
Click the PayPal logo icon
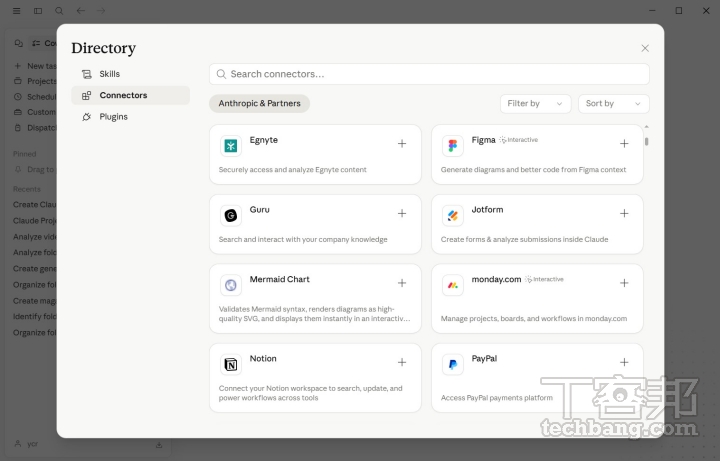[453, 365]
